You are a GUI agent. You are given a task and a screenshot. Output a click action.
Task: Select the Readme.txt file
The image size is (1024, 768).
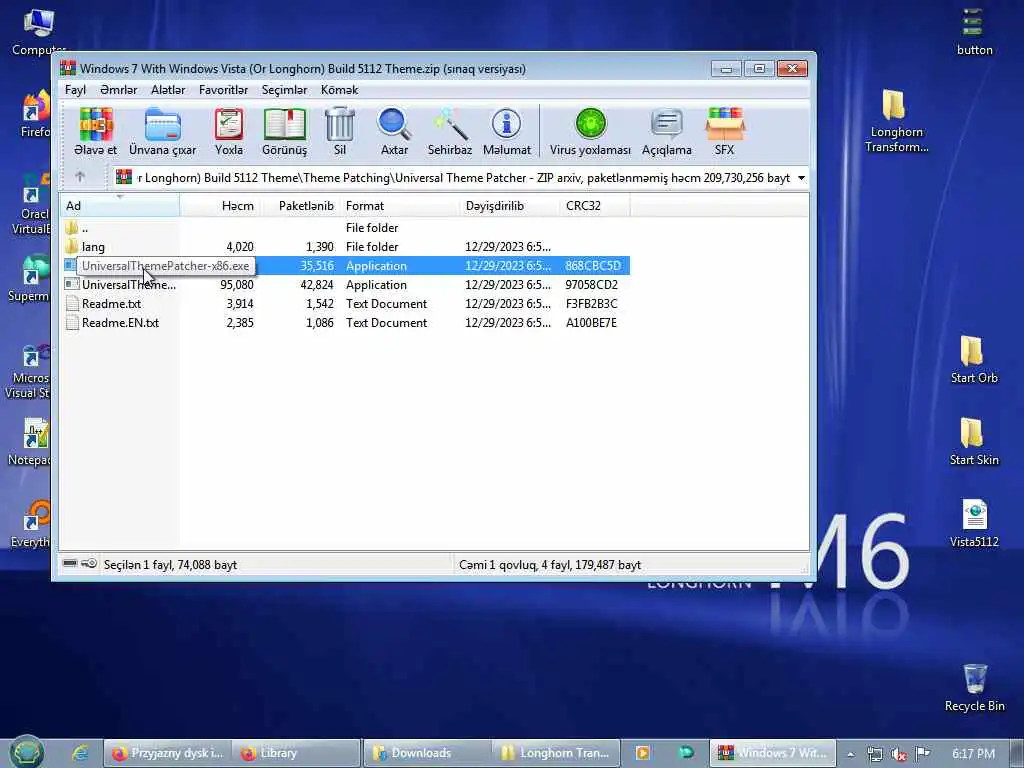(x=345, y=303)
